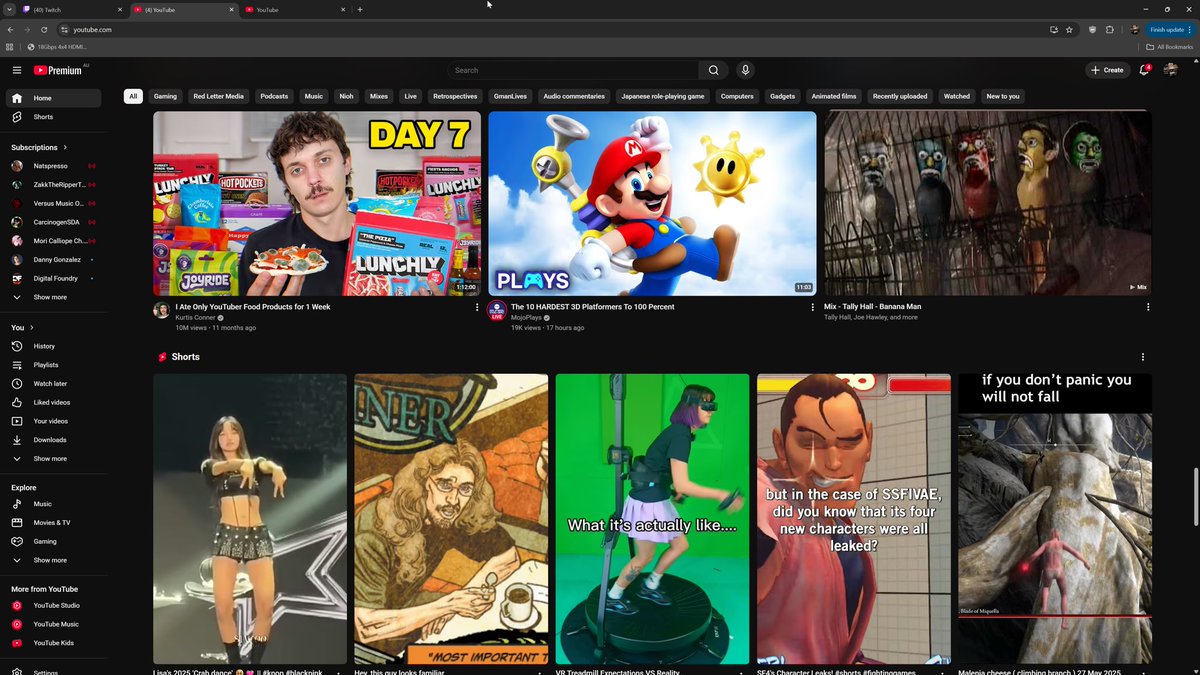Click the YouTube search field

[573, 70]
